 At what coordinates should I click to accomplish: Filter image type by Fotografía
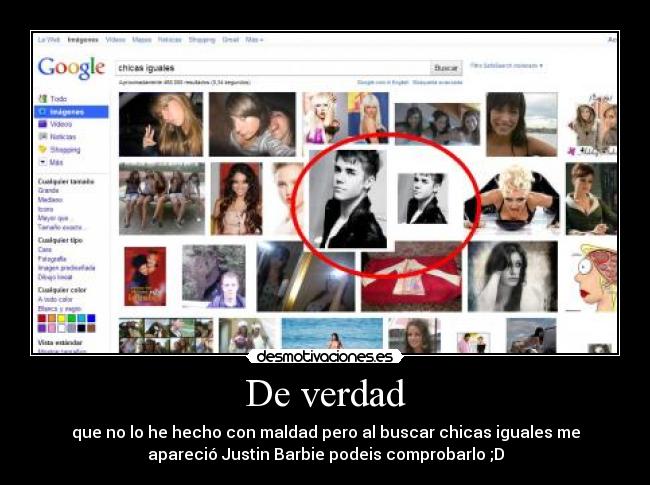point(52,259)
